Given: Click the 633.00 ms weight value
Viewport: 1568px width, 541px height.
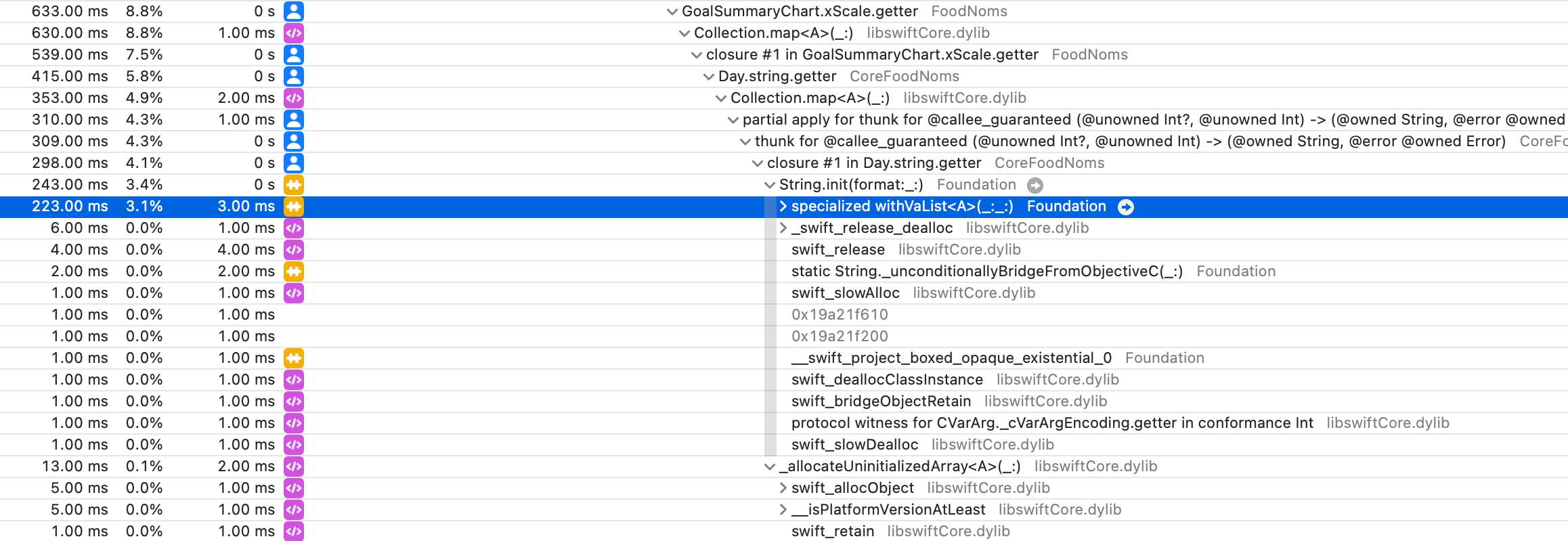Looking at the screenshot, I should (70, 12).
